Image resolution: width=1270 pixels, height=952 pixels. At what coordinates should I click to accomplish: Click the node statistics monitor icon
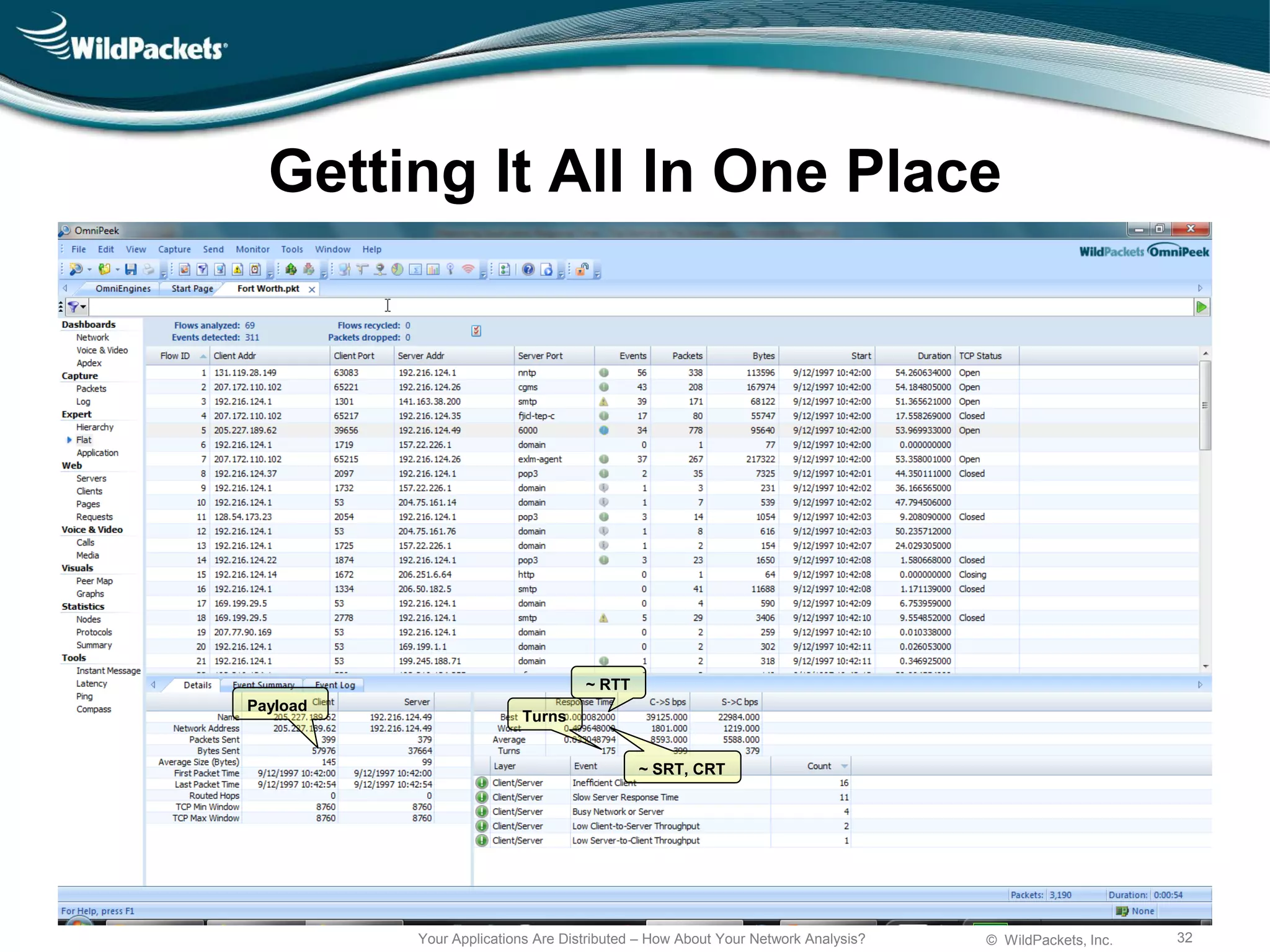coord(345,269)
